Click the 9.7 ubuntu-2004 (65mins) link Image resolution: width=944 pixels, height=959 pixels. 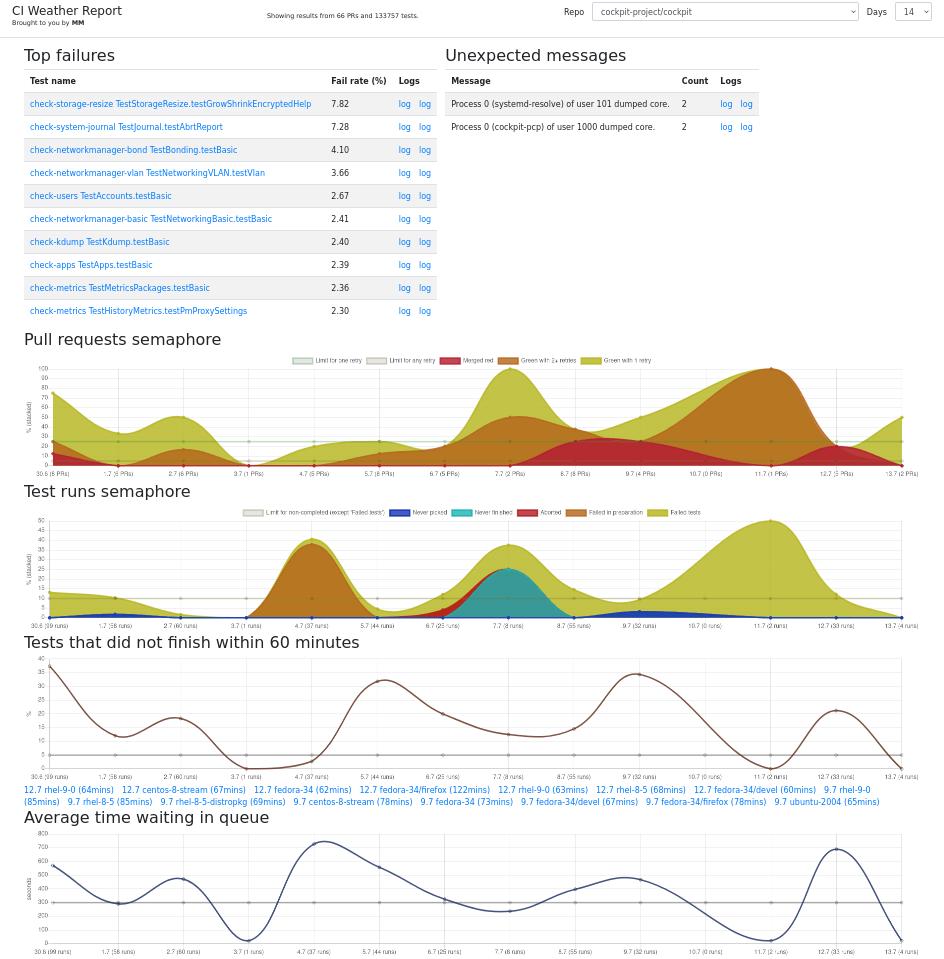pos(826,802)
